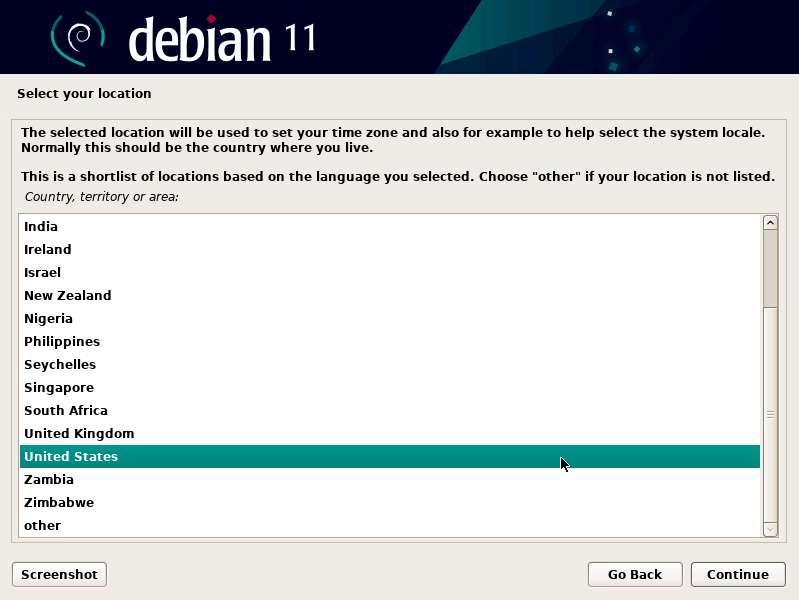This screenshot has height=600, width=799.
Task: Take a Screenshot using the button
Action: coord(59,574)
